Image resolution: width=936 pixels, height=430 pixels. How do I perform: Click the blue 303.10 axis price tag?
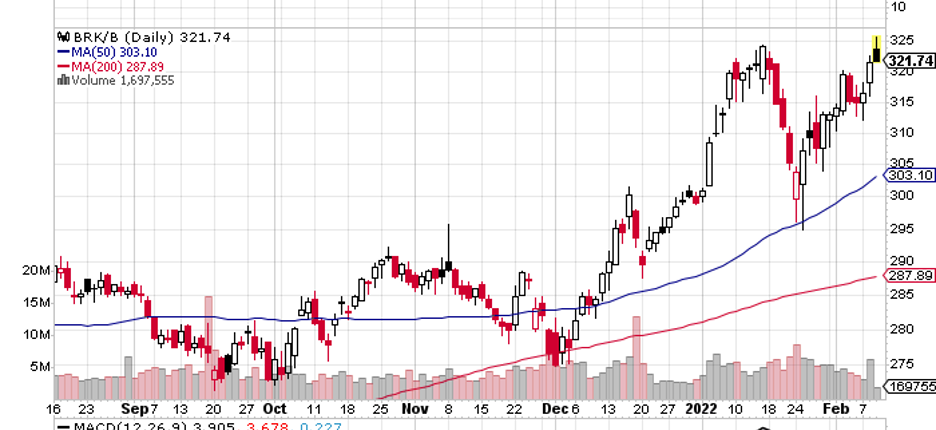(x=909, y=176)
